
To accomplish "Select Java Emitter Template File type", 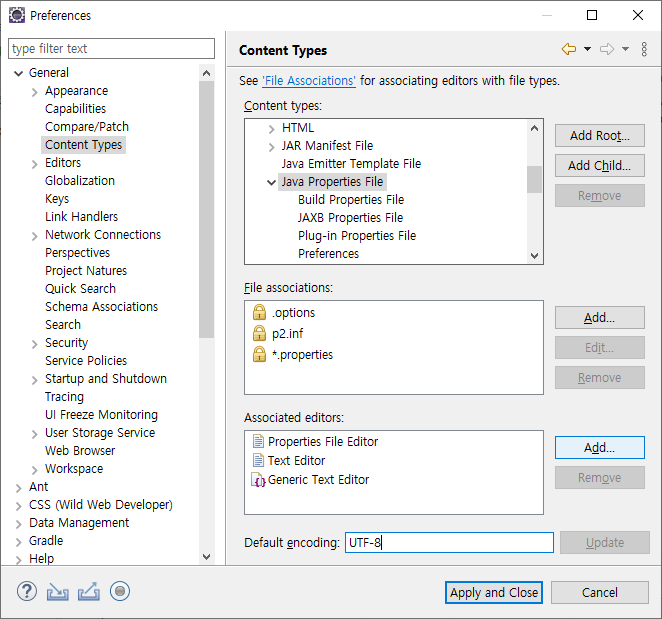I will coord(351,163).
